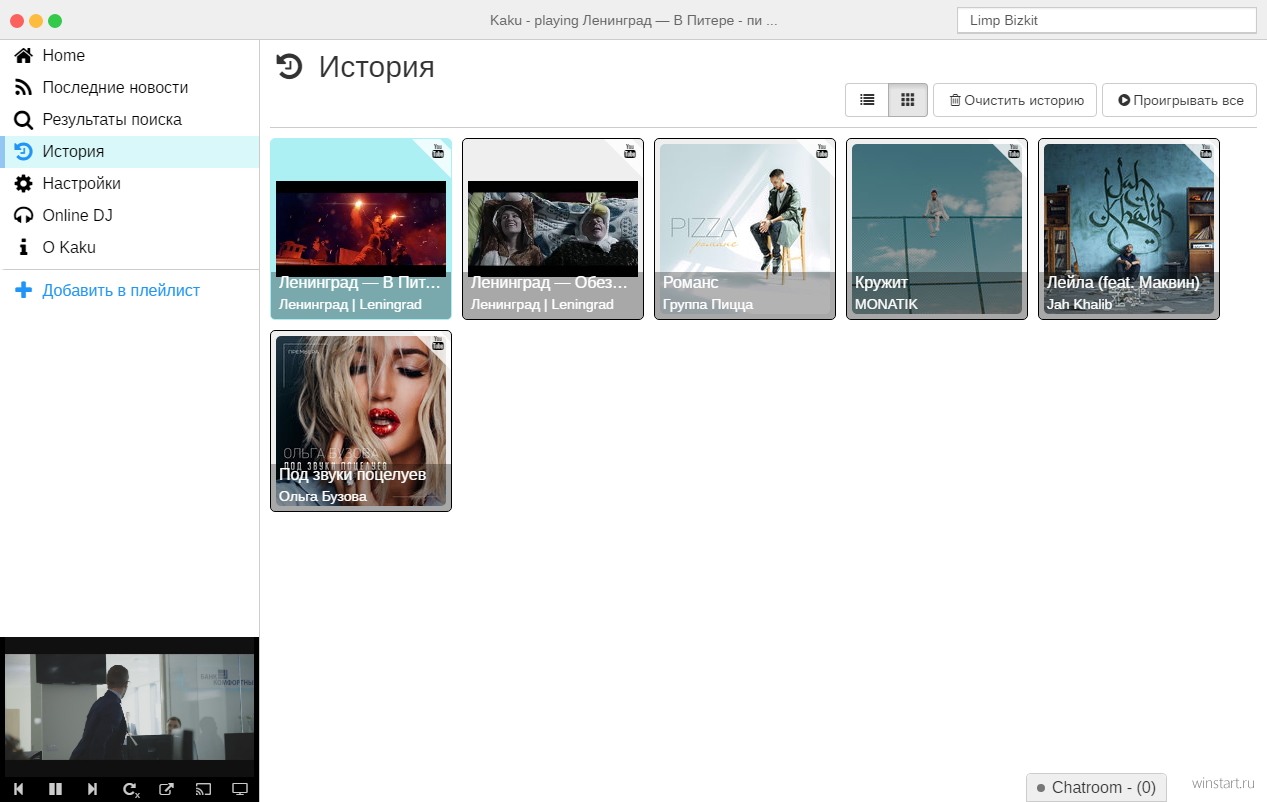Play the Романс track by Группа Пицца
Viewport: 1267px width, 802px height.
click(745, 229)
